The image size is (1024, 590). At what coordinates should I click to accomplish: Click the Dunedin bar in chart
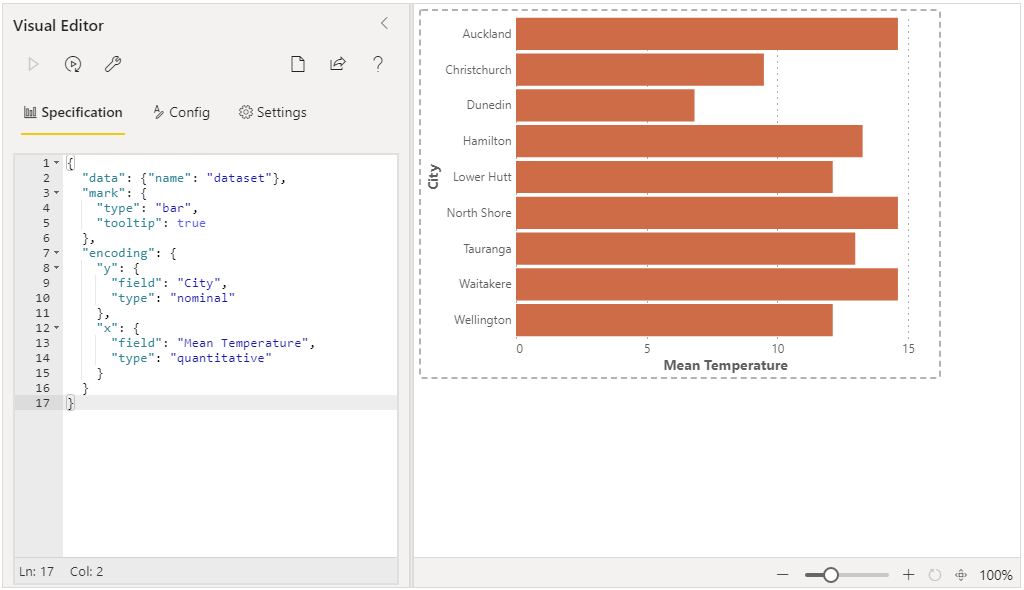605,105
